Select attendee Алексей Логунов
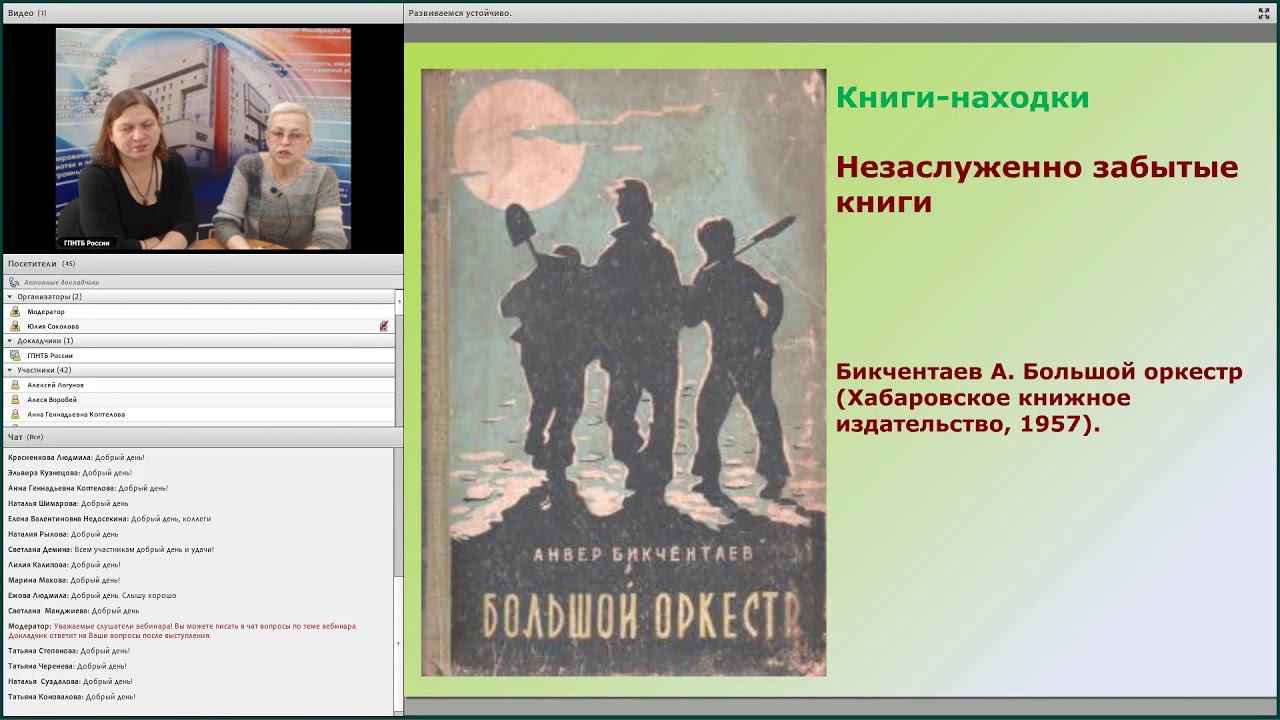The width and height of the screenshot is (1280, 720). [x=199, y=385]
